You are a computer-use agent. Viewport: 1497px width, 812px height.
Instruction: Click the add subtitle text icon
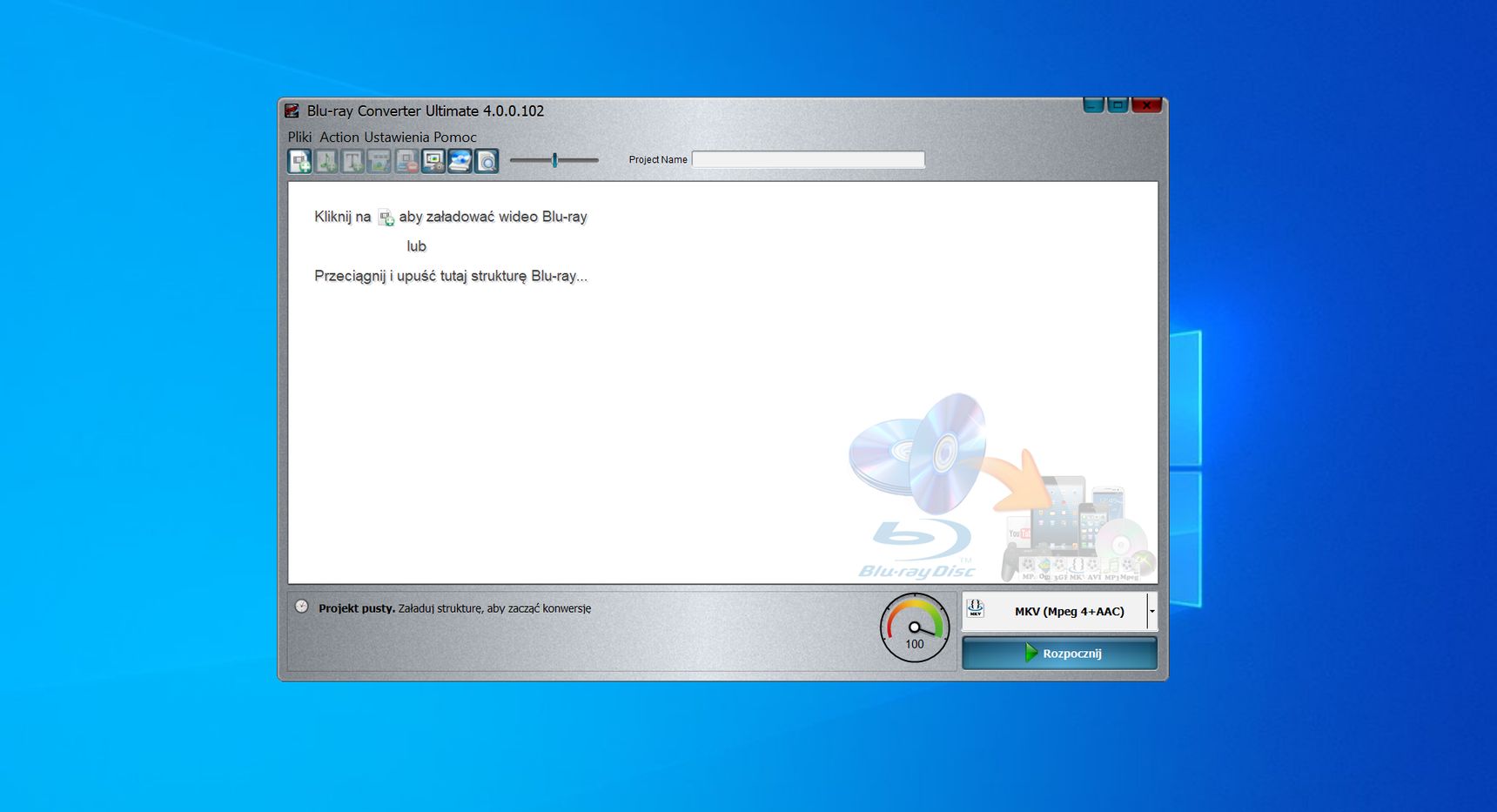click(352, 161)
